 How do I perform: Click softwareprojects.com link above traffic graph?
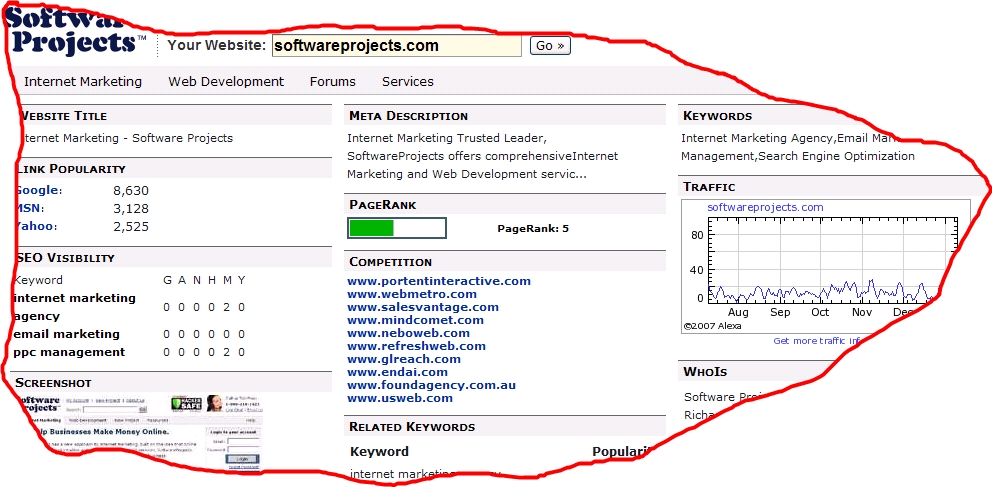[765, 207]
